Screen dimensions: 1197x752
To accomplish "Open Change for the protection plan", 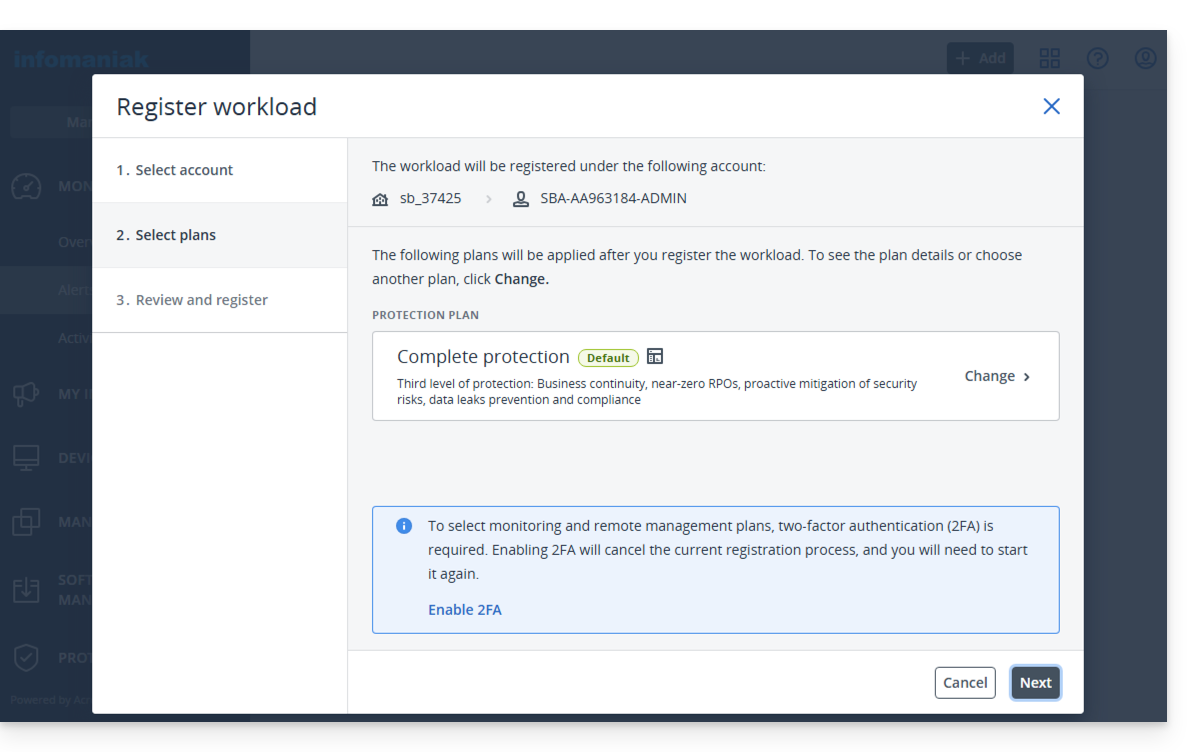I will 997,376.
